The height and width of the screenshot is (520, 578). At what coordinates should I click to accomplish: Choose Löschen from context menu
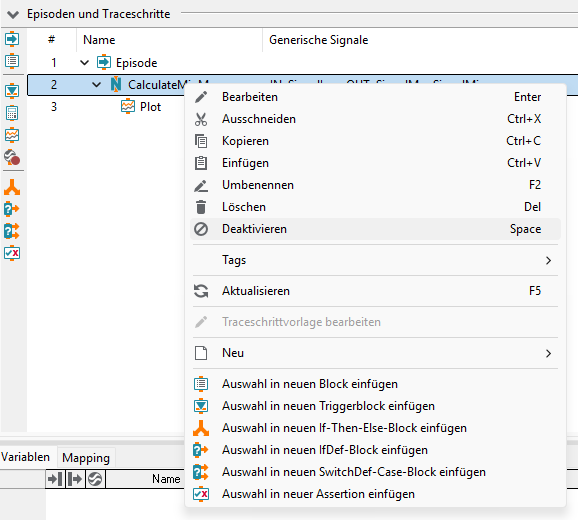point(375,207)
